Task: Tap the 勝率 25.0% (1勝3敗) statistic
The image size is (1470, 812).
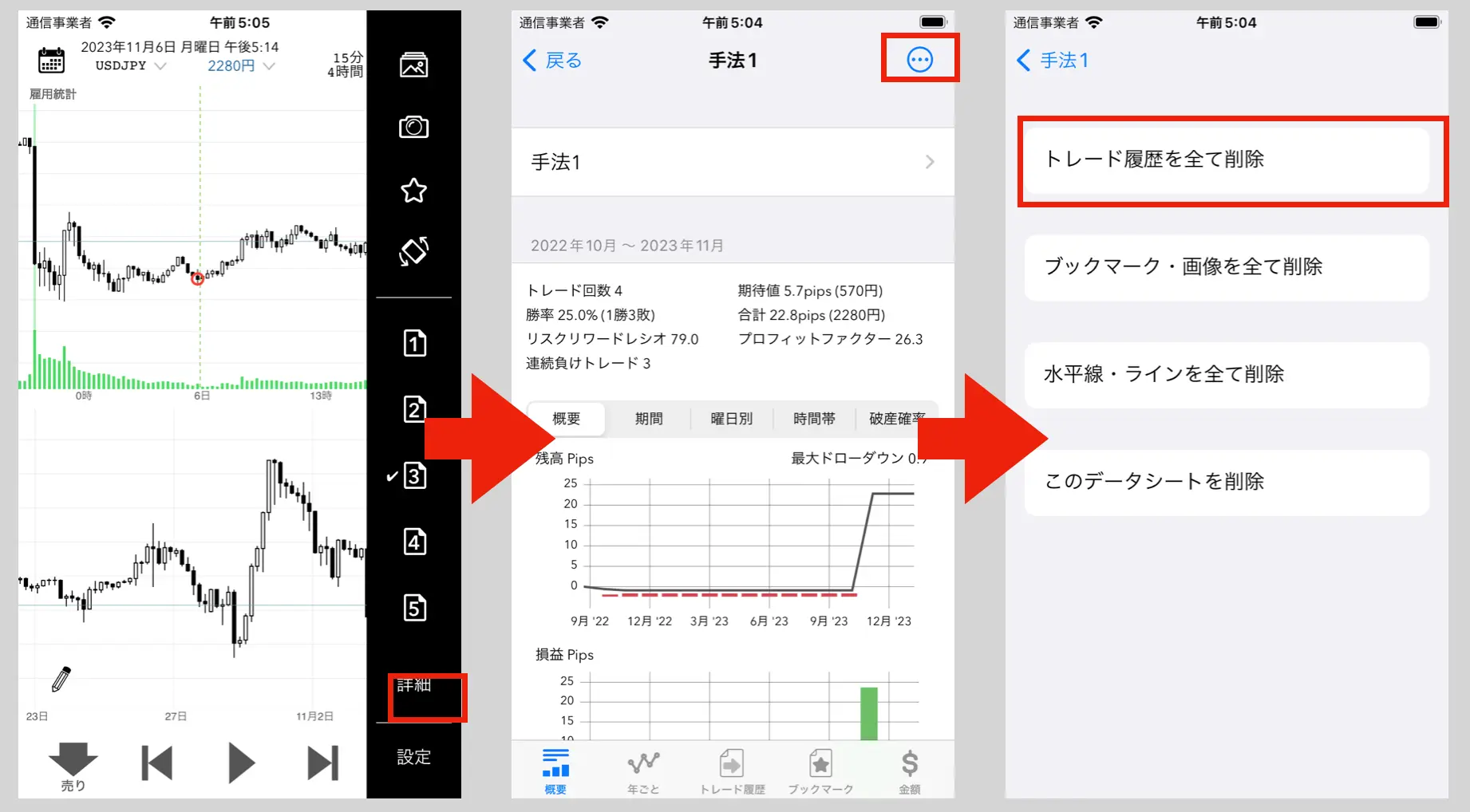Action: 591,315
